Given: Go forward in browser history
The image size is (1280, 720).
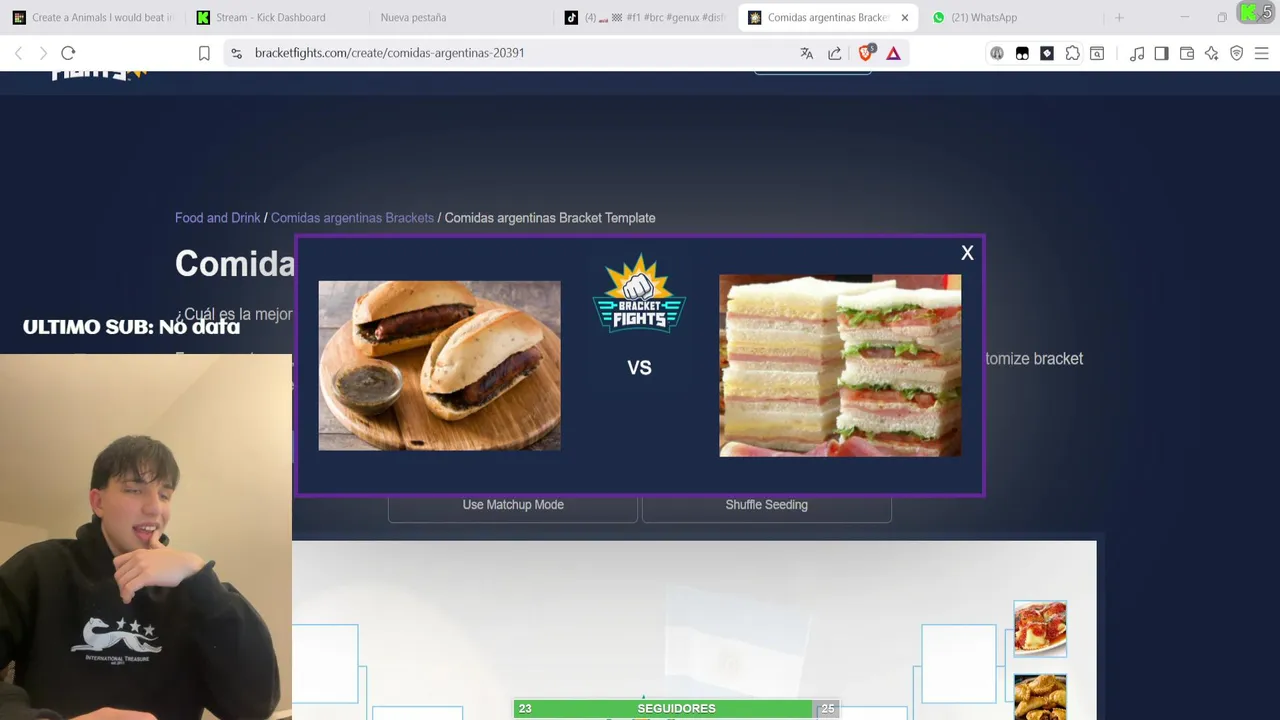Looking at the screenshot, I should pyautogui.click(x=43, y=53).
